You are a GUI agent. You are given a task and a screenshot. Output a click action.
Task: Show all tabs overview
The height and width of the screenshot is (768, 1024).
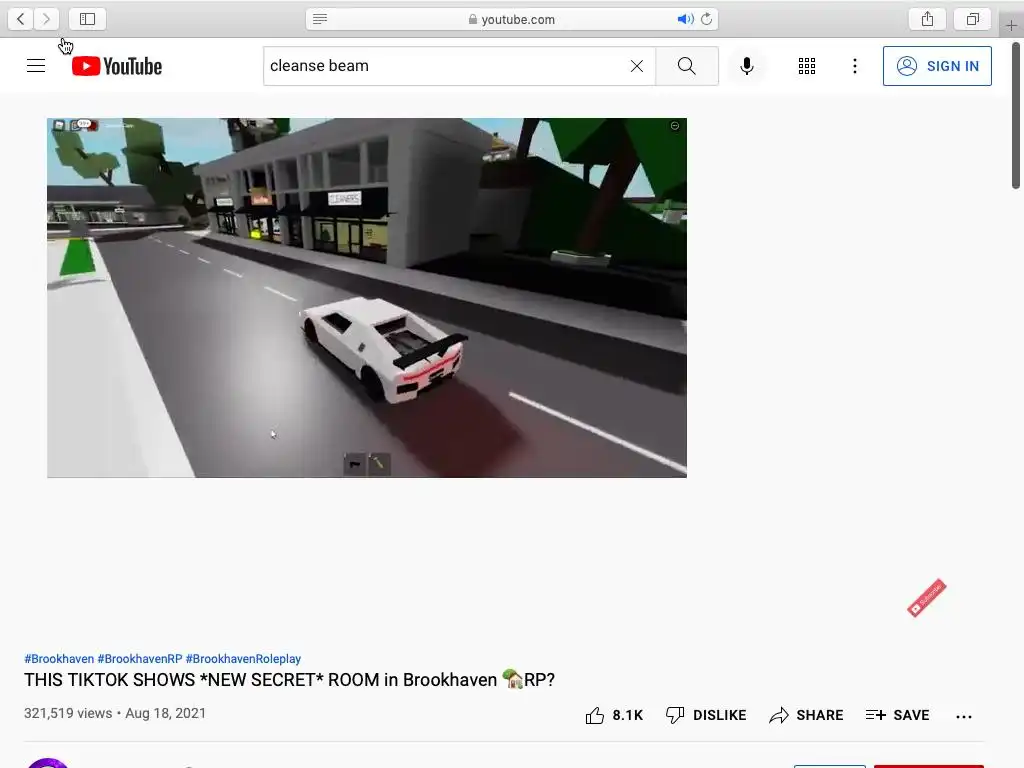point(972,19)
